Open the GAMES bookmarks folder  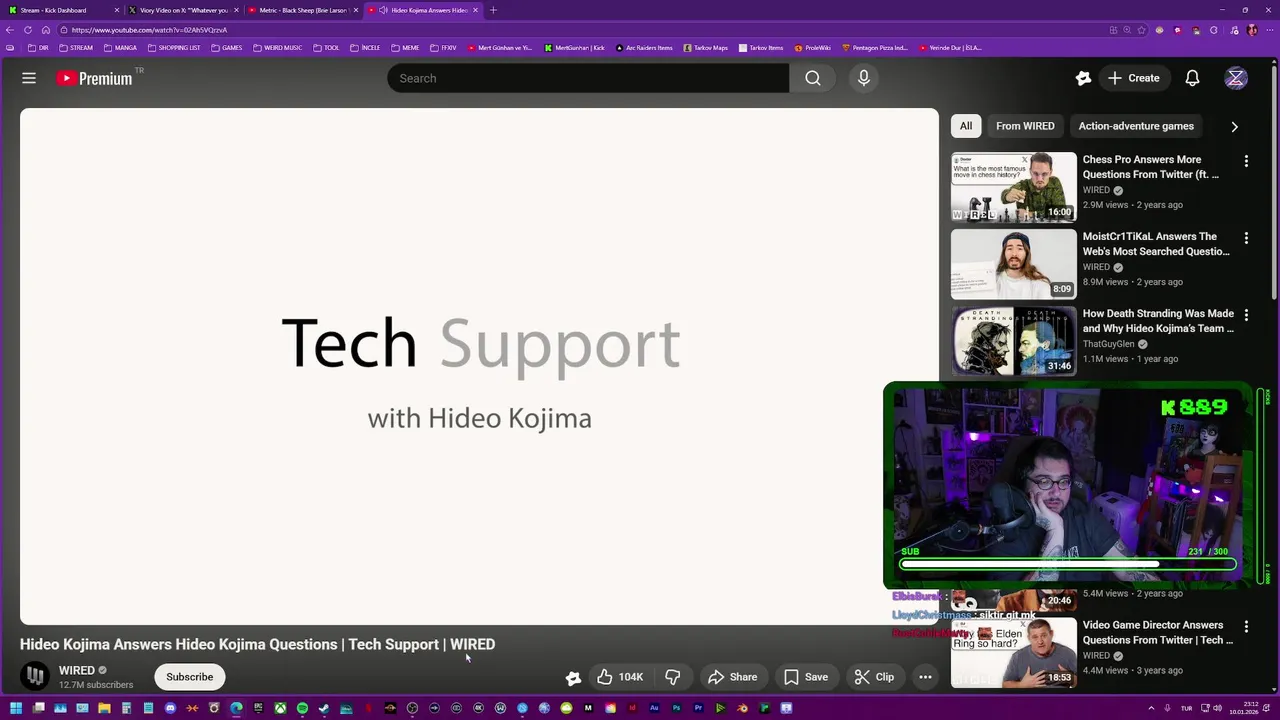click(227, 48)
